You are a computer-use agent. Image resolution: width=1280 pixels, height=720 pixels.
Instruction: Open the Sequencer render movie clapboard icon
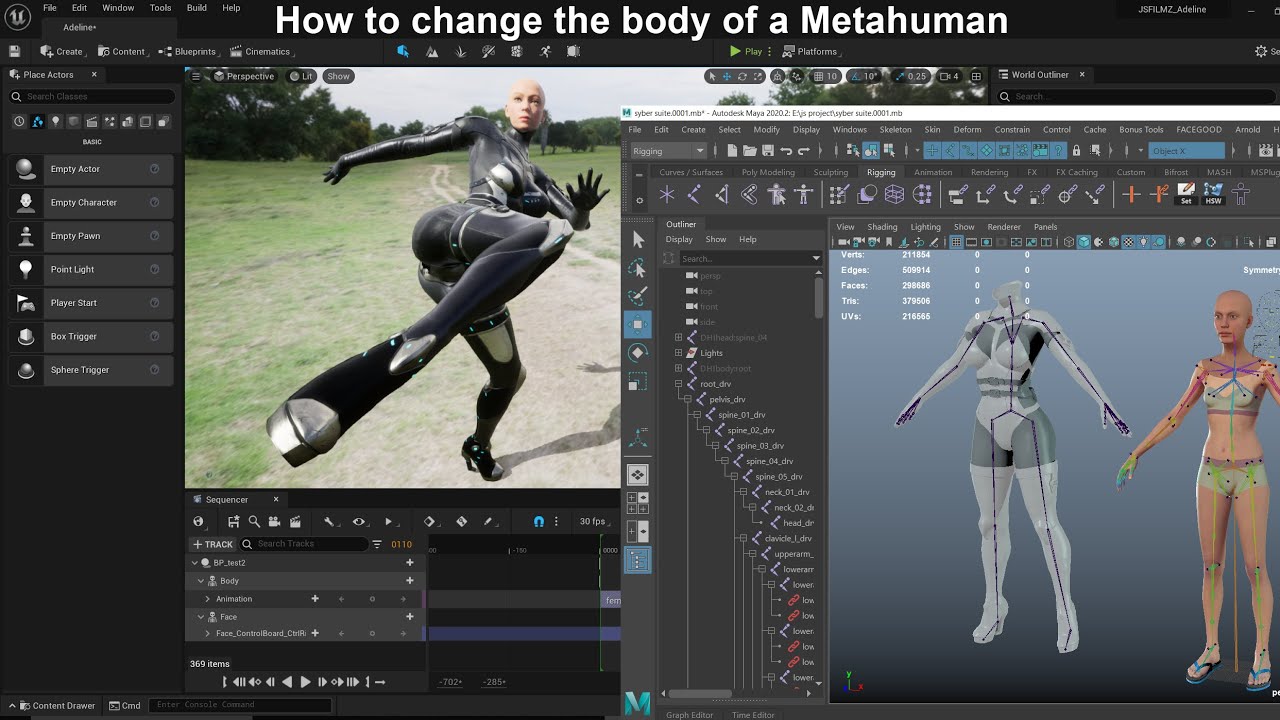pos(295,521)
